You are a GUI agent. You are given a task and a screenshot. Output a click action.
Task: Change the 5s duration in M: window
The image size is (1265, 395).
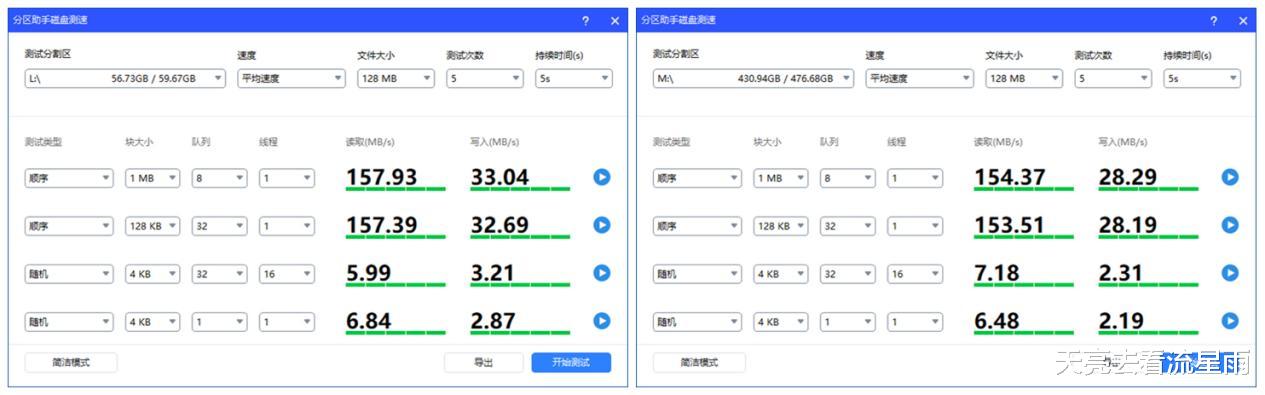(x=1202, y=78)
